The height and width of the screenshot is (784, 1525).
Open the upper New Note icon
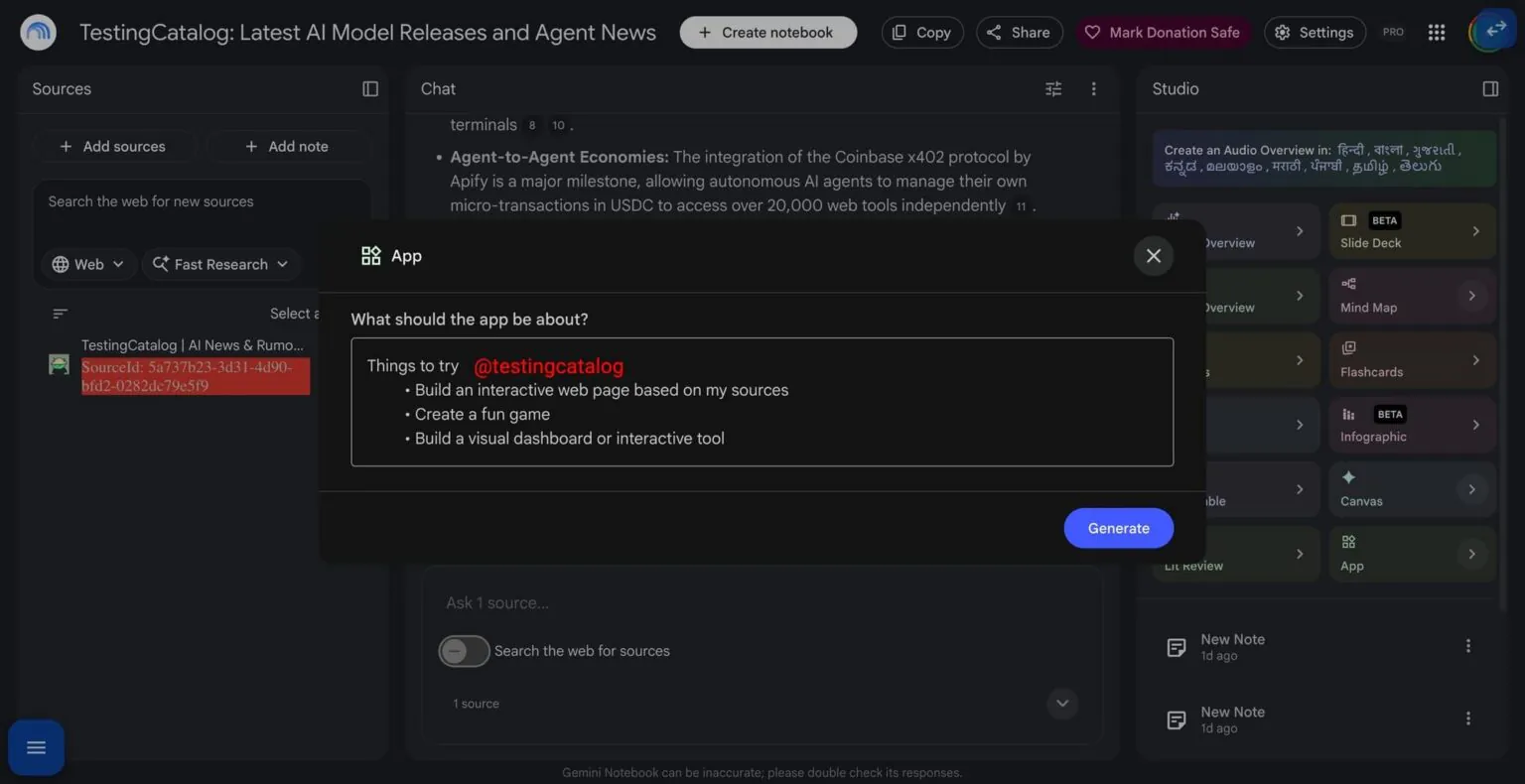(x=1177, y=648)
